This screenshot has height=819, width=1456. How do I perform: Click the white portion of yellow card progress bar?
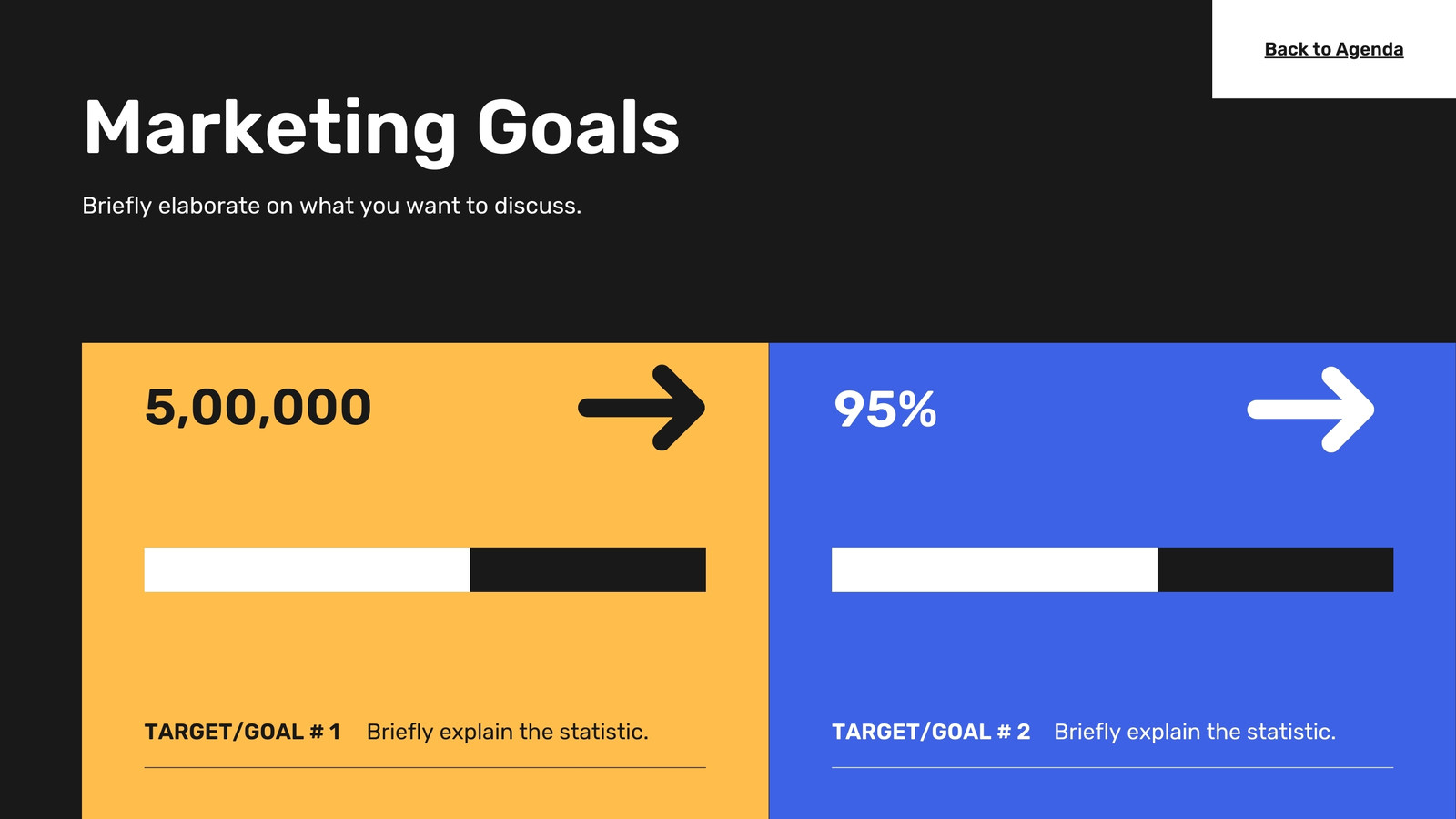[307, 570]
